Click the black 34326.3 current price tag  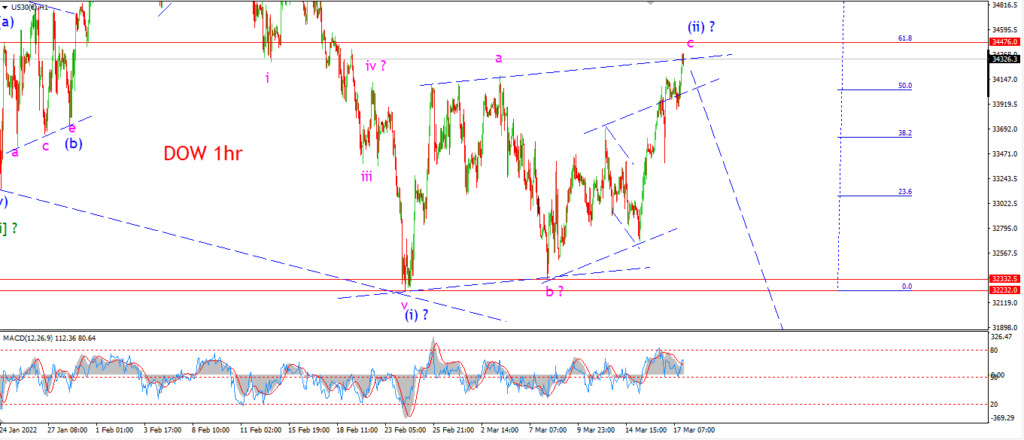1005,59
